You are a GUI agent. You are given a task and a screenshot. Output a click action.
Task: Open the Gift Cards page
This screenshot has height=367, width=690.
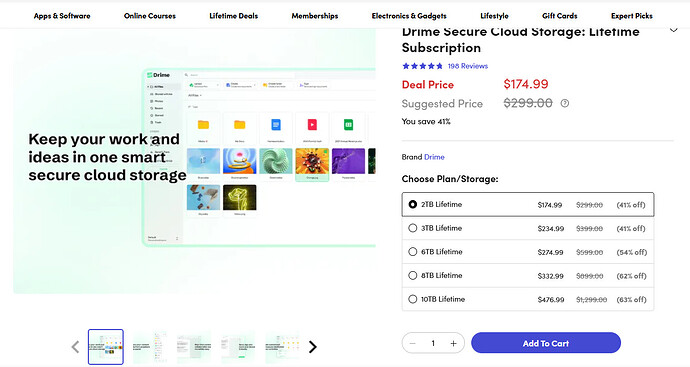tap(559, 16)
